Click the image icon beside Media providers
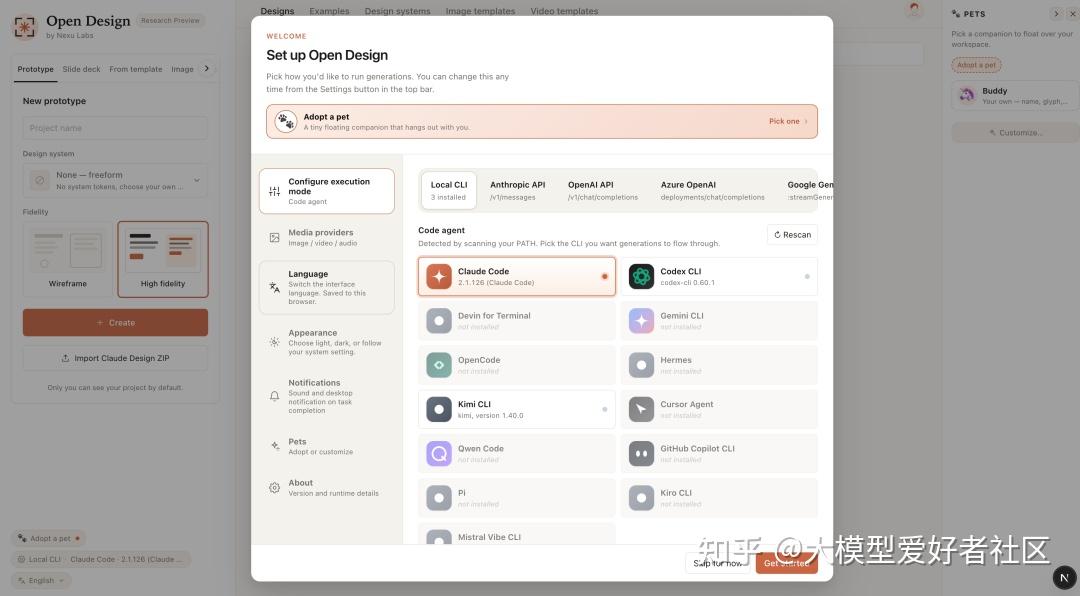 [x=274, y=238]
